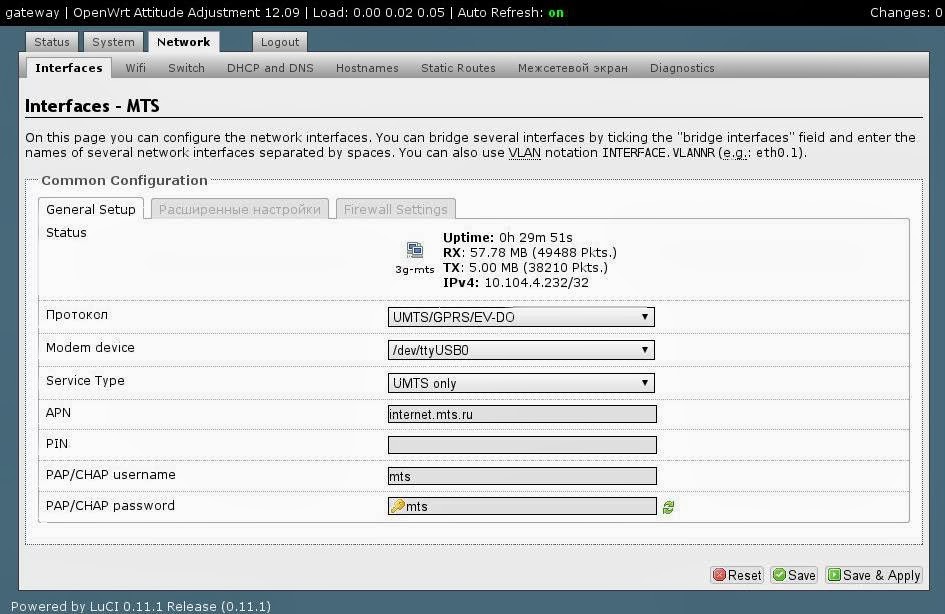Screen dimensions: 945x614
Task: Select the Network top tab
Action: [x=184, y=42]
